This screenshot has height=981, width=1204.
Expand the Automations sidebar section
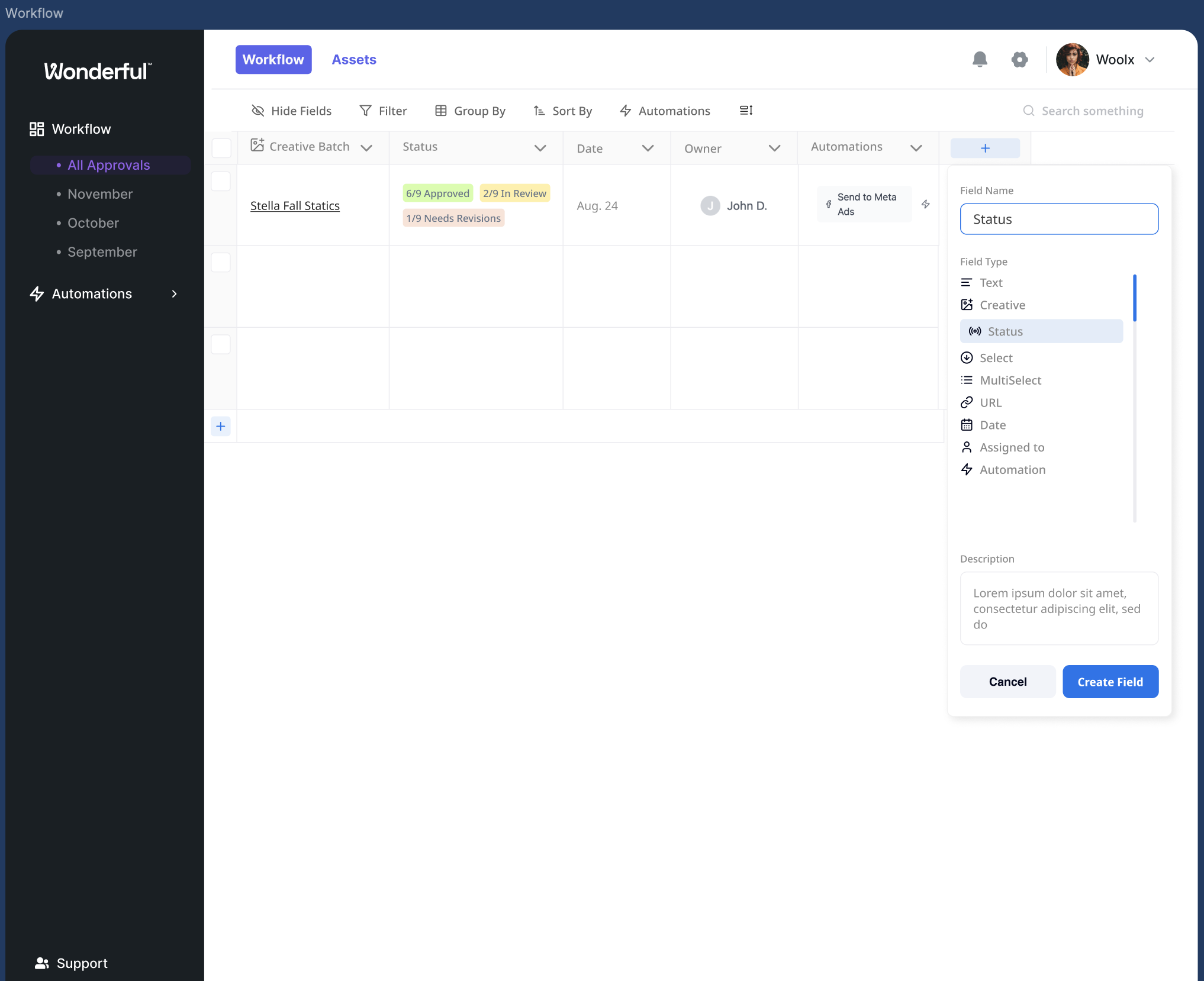174,294
